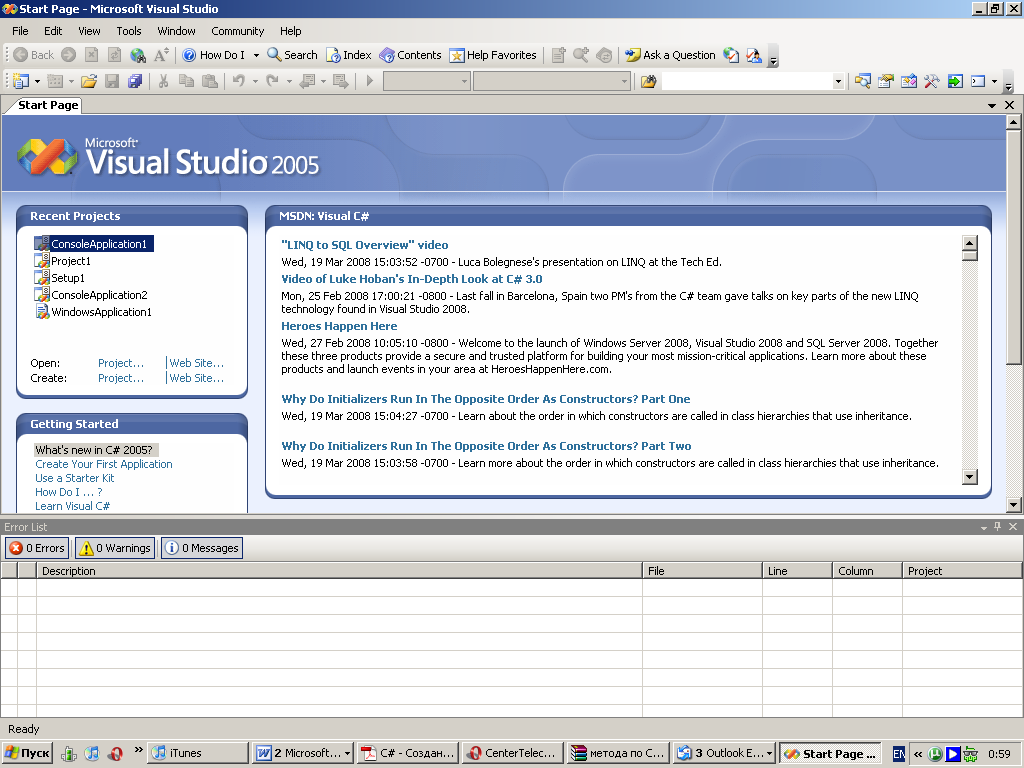Open help Contents

click(x=410, y=55)
